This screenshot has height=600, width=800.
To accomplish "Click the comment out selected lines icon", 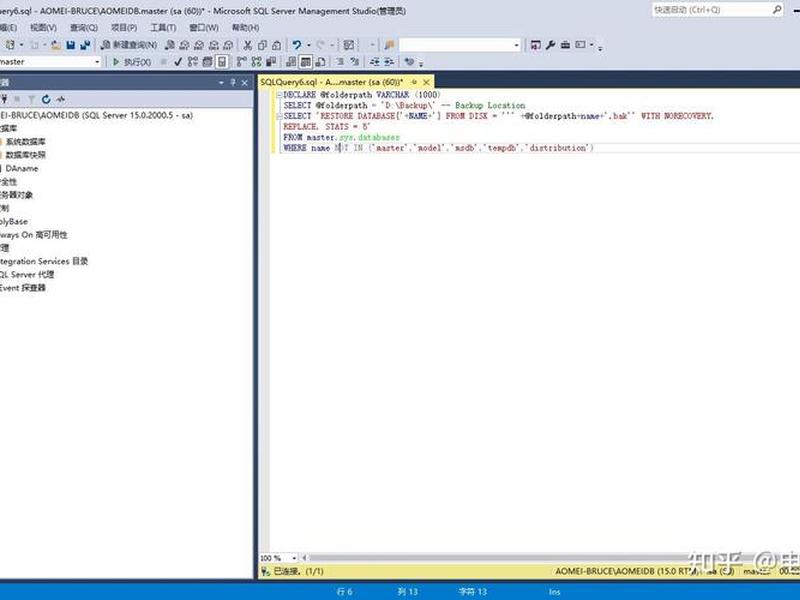I will click(x=340, y=62).
